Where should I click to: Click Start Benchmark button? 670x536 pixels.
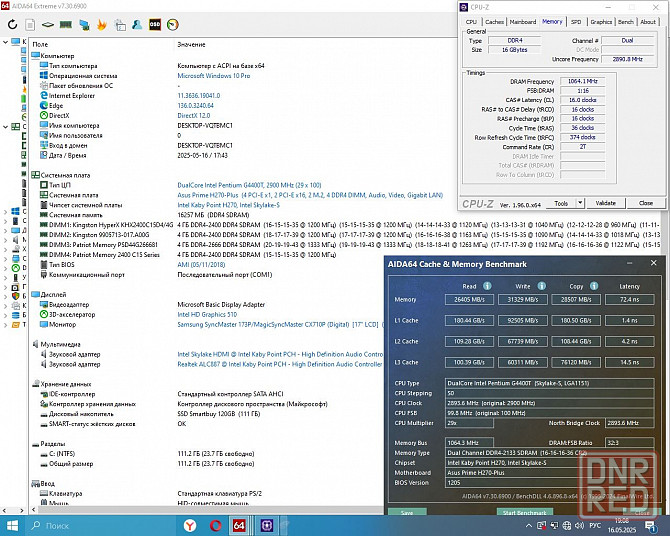(524, 512)
